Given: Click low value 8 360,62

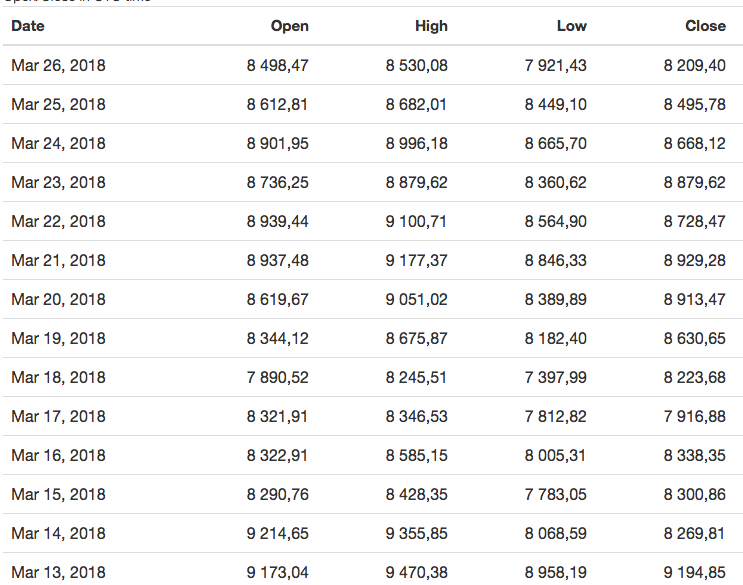Looking at the screenshot, I should pyautogui.click(x=555, y=182).
